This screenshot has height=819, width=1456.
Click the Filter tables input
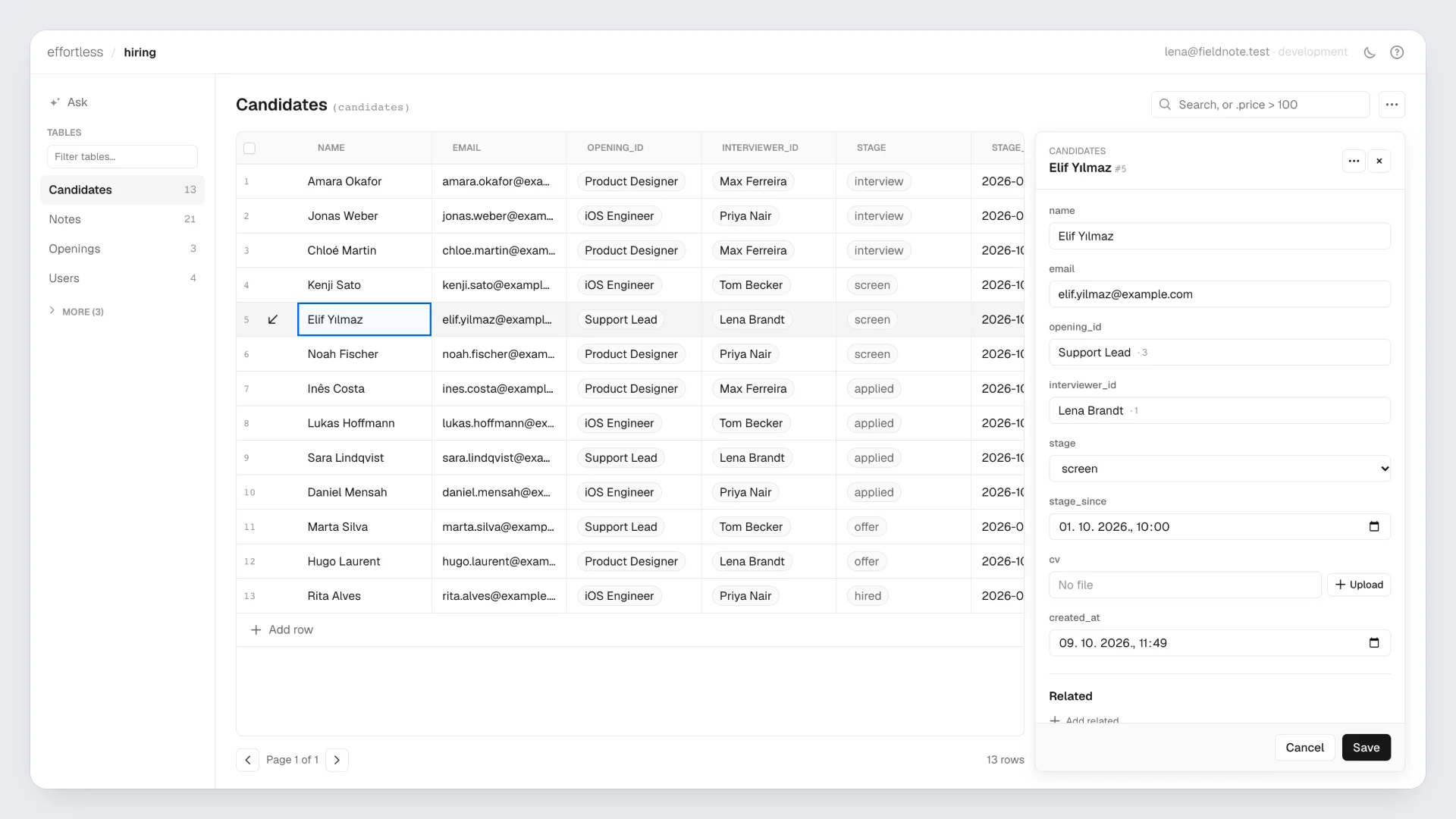coord(122,157)
